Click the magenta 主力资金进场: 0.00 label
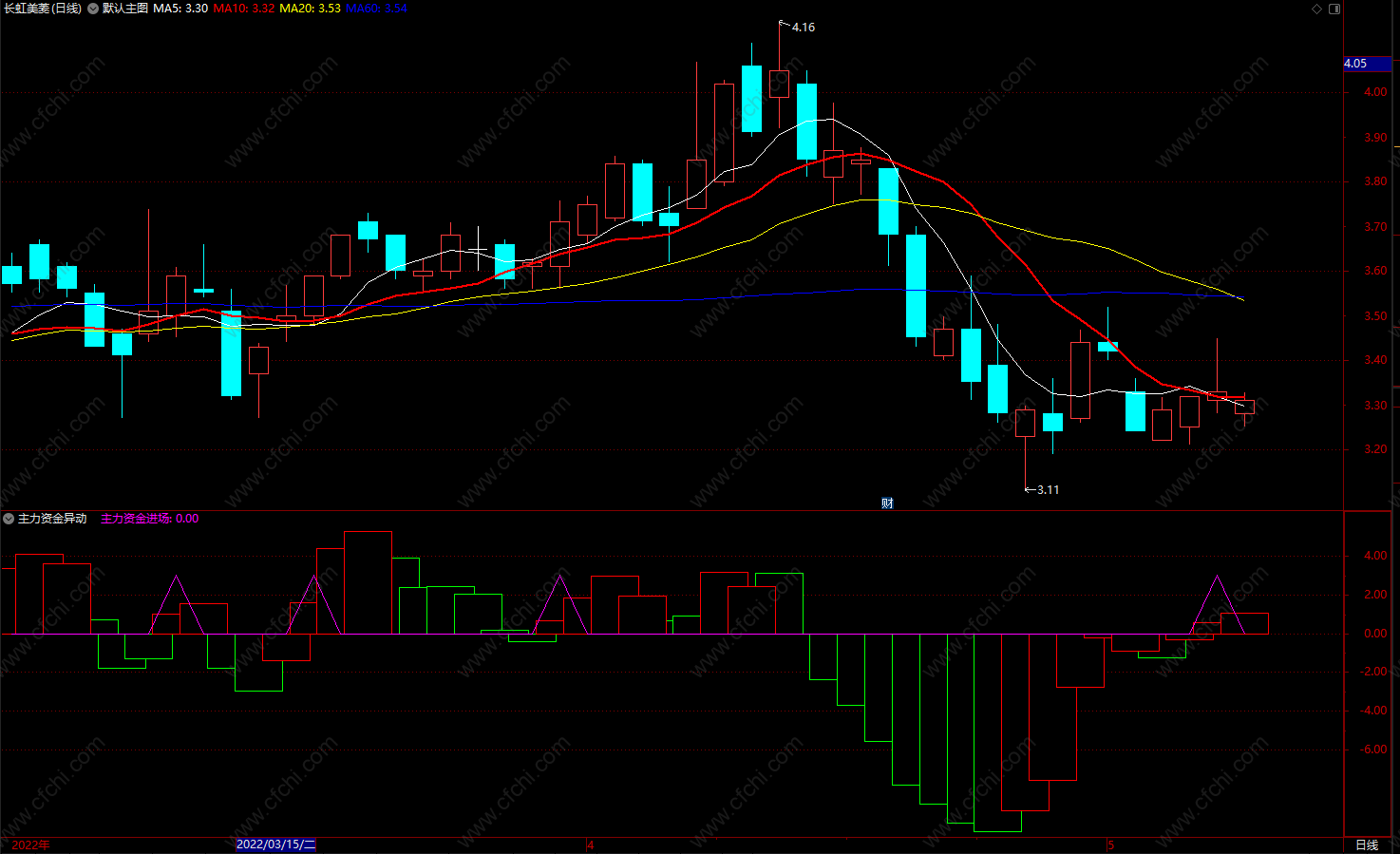The image size is (1400, 854). [x=150, y=519]
